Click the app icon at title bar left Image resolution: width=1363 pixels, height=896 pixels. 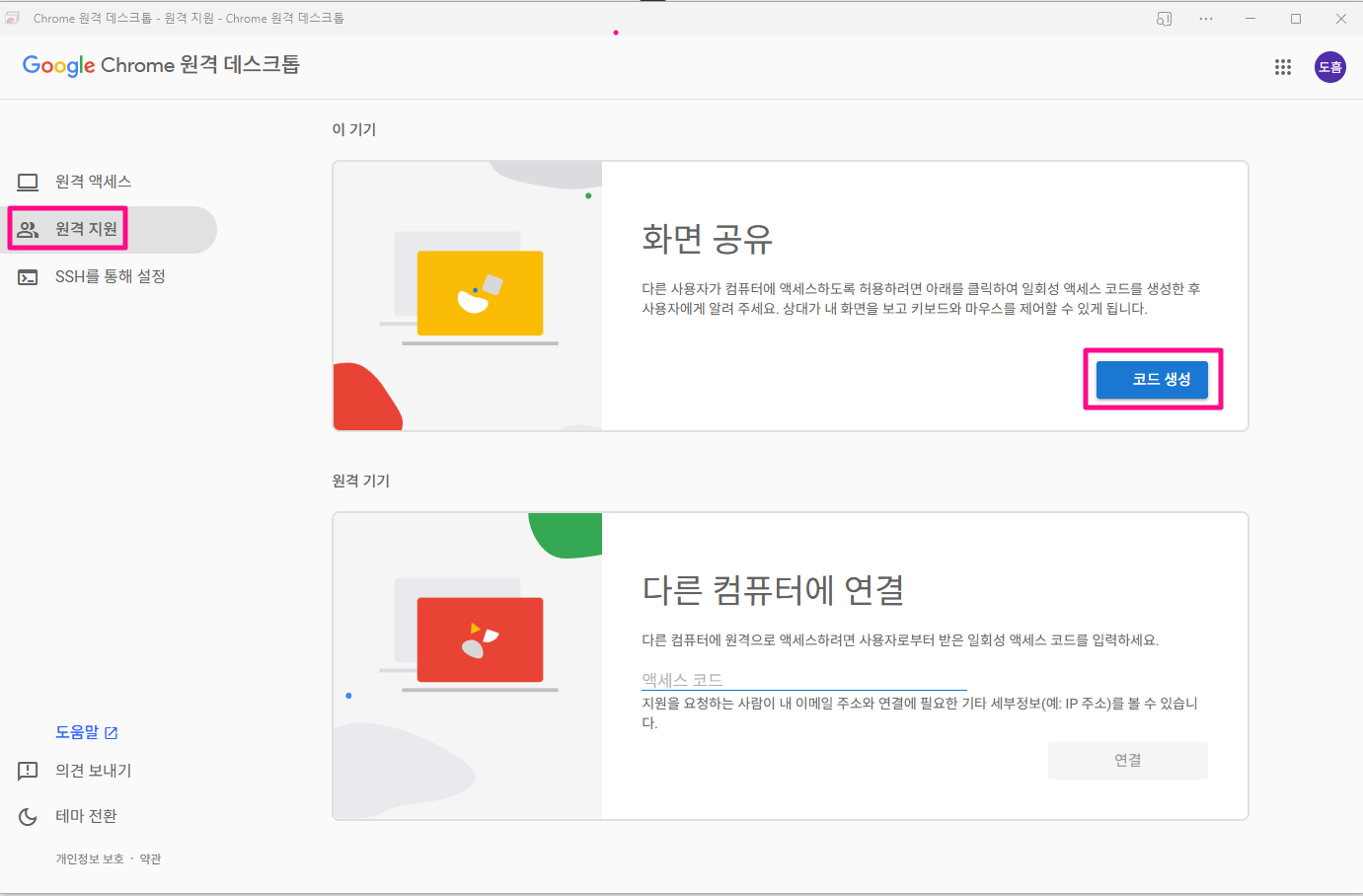click(13, 18)
